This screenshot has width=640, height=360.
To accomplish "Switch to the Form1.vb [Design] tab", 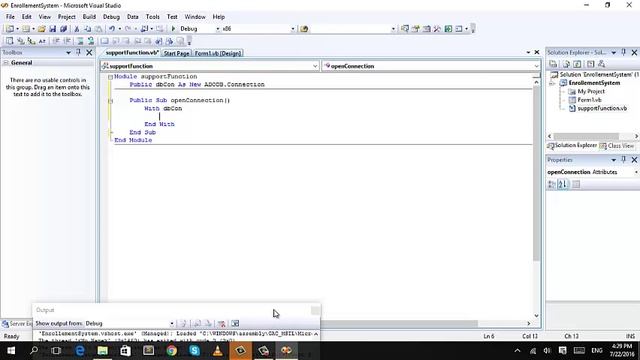I will pos(218,53).
